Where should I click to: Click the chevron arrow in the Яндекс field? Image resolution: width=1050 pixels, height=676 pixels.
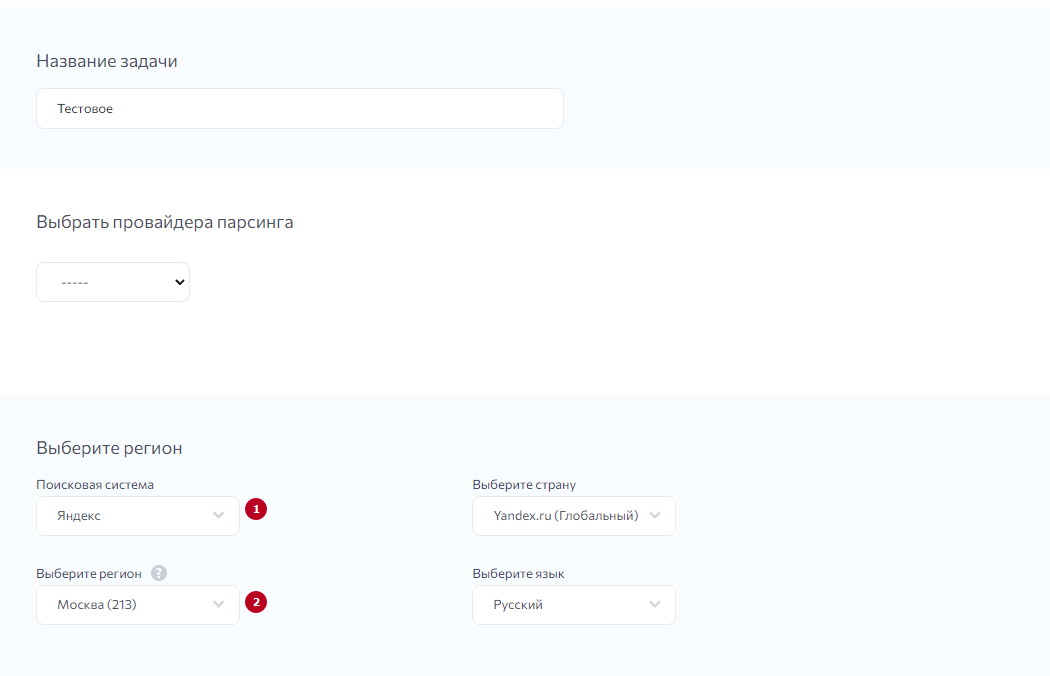pos(219,516)
